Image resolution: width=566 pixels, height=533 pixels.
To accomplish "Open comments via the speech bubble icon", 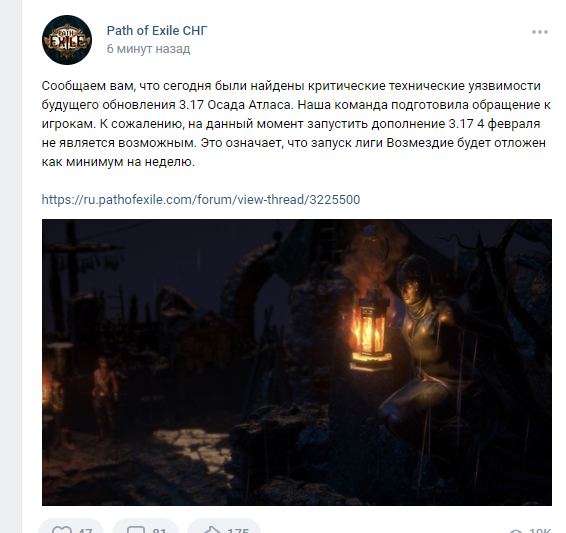I will (136, 529).
